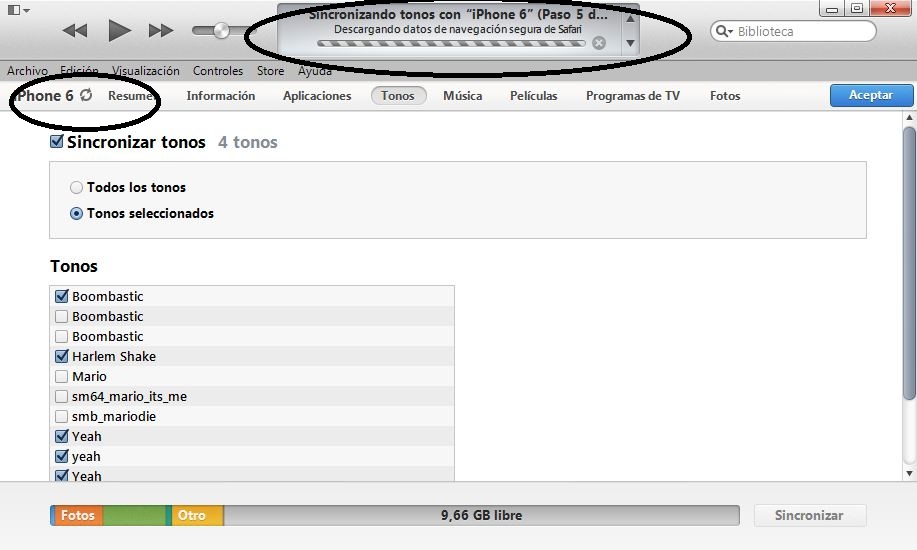This screenshot has width=917, height=550.
Task: Click the 9,66 GB libre capacity bar
Action: 481,515
